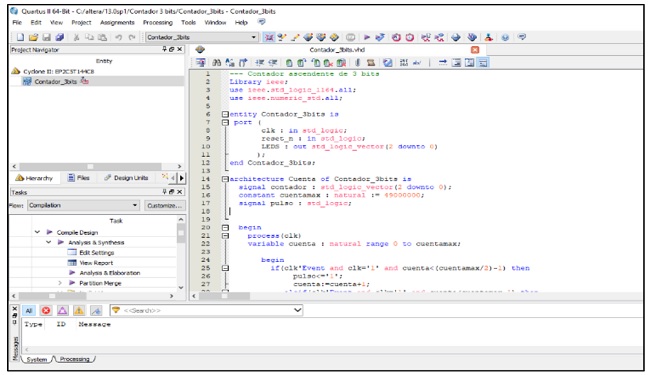Select the System messages tab
The width and height of the screenshot is (650, 375).
[x=36, y=359]
